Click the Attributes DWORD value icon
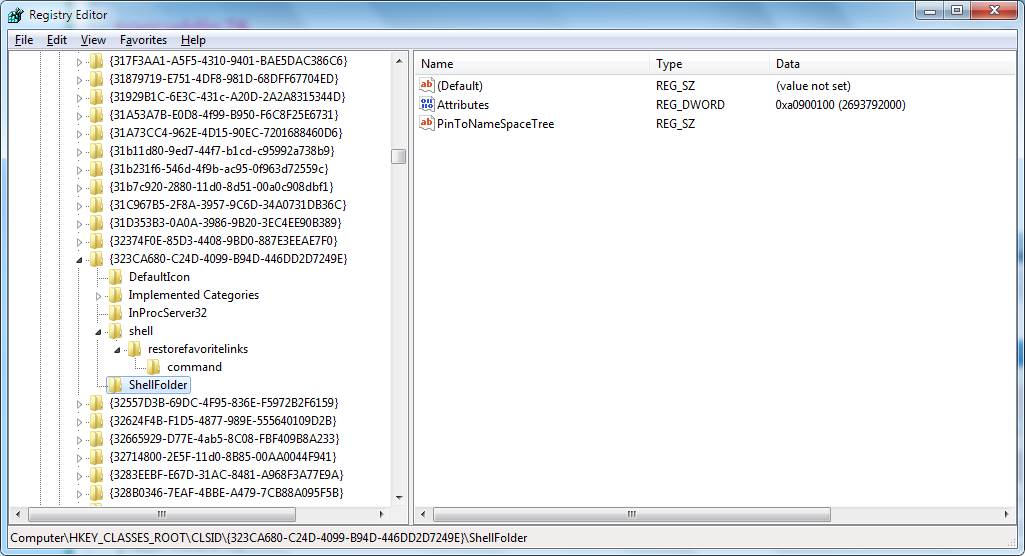The image size is (1025, 556). [427, 105]
